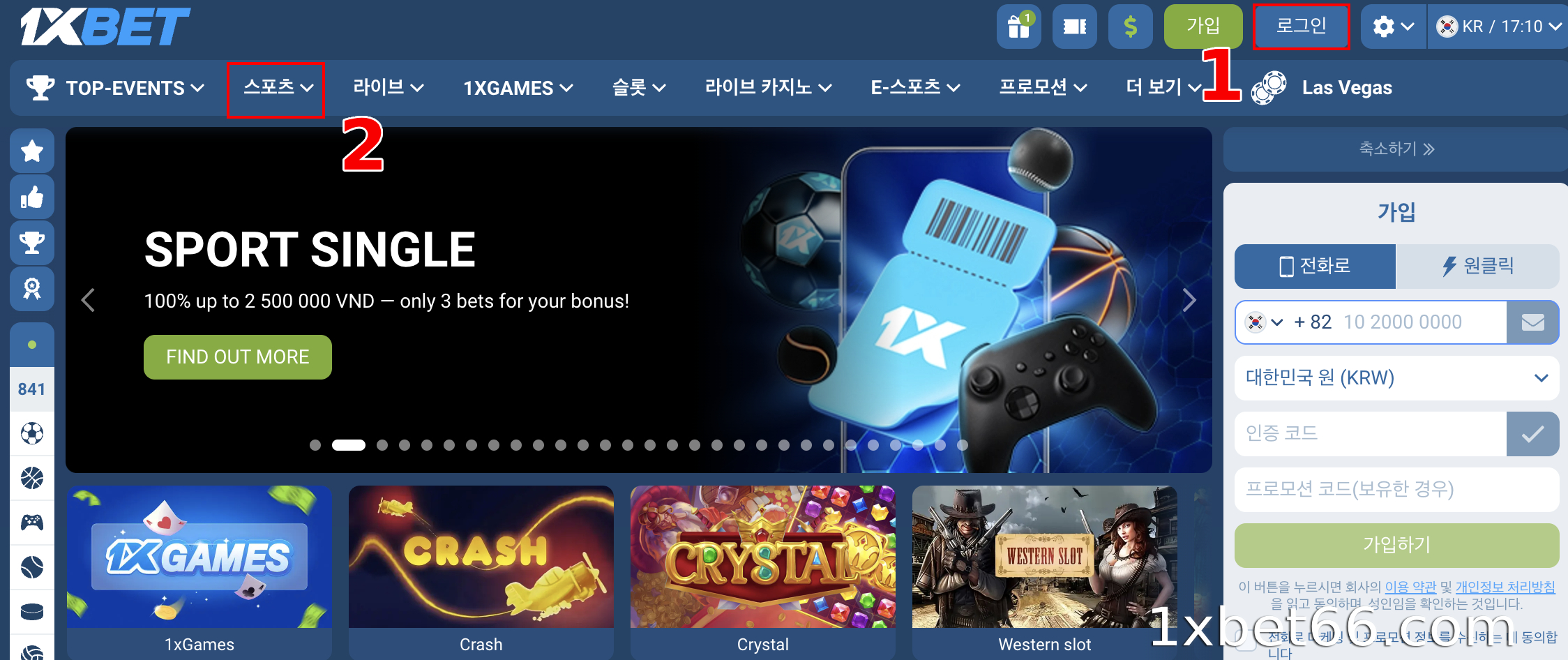Image resolution: width=1568 pixels, height=660 pixels.
Task: Expand the country code flag selector
Action: pyautogui.click(x=1265, y=322)
